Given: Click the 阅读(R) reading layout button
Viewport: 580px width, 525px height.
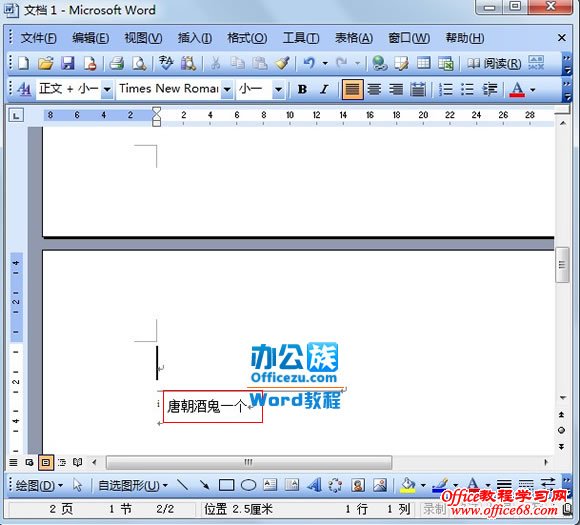Looking at the screenshot, I should coord(493,63).
